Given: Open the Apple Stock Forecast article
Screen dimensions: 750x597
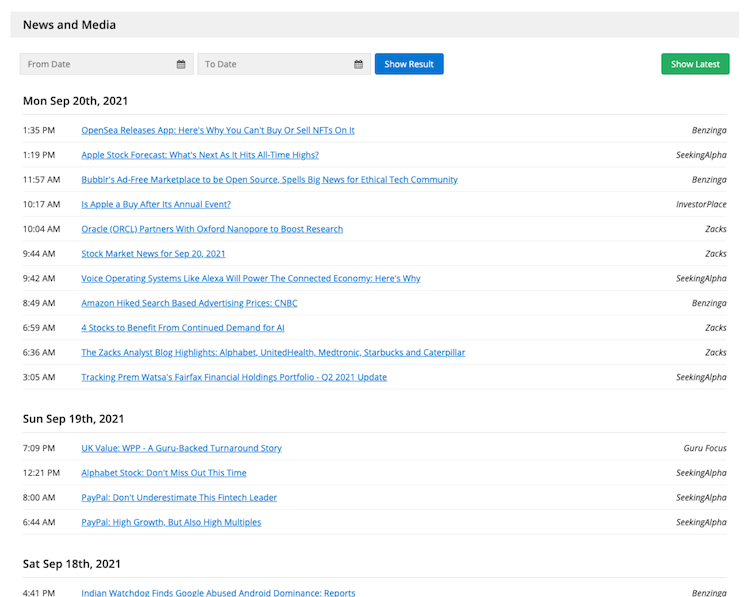Looking at the screenshot, I should [199, 155].
